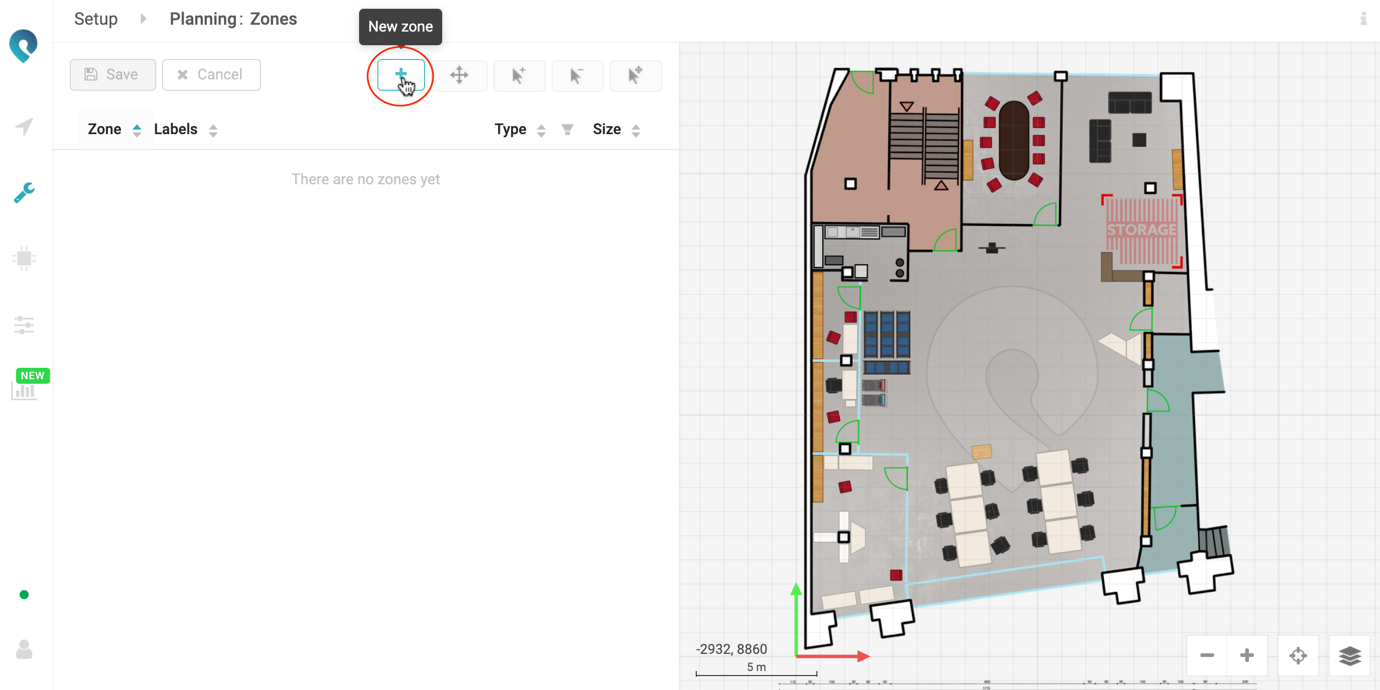1380x690 pixels.
Task: Open the wrench Setup section in sidebar
Action: pyautogui.click(x=24, y=192)
